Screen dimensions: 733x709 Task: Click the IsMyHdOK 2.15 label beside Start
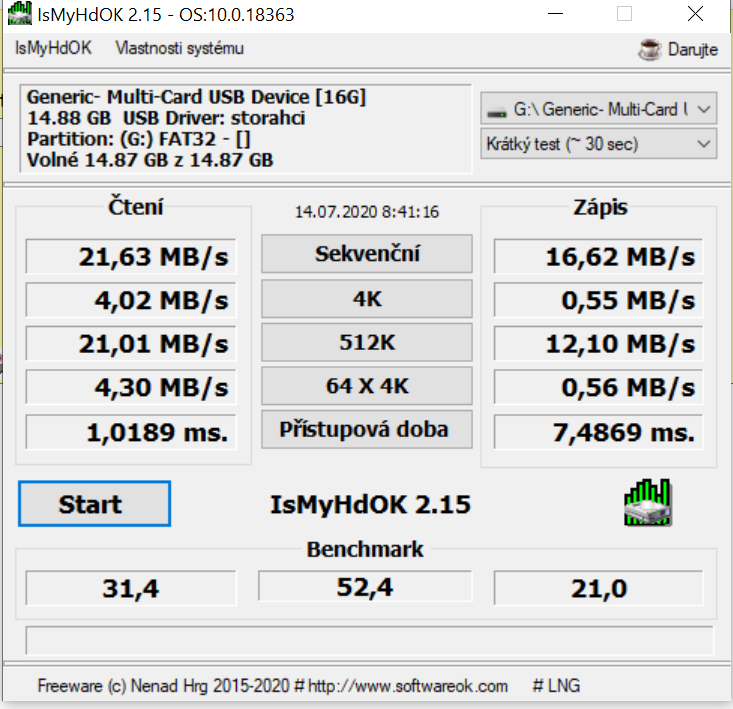pos(370,504)
